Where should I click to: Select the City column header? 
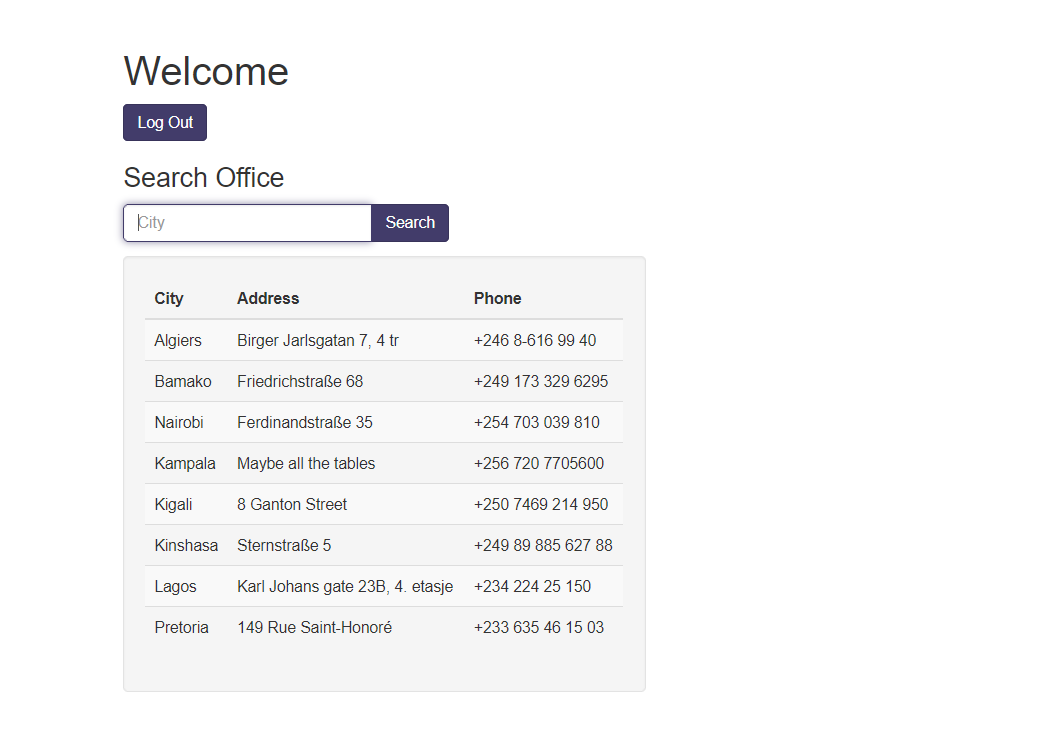pos(169,298)
